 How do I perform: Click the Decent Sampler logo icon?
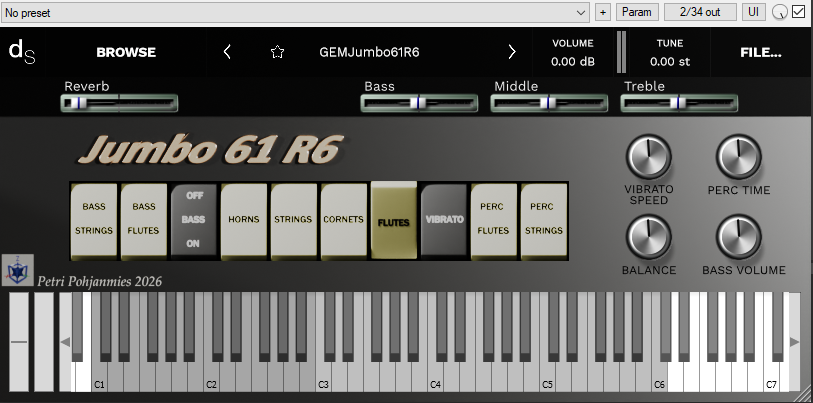[21, 51]
